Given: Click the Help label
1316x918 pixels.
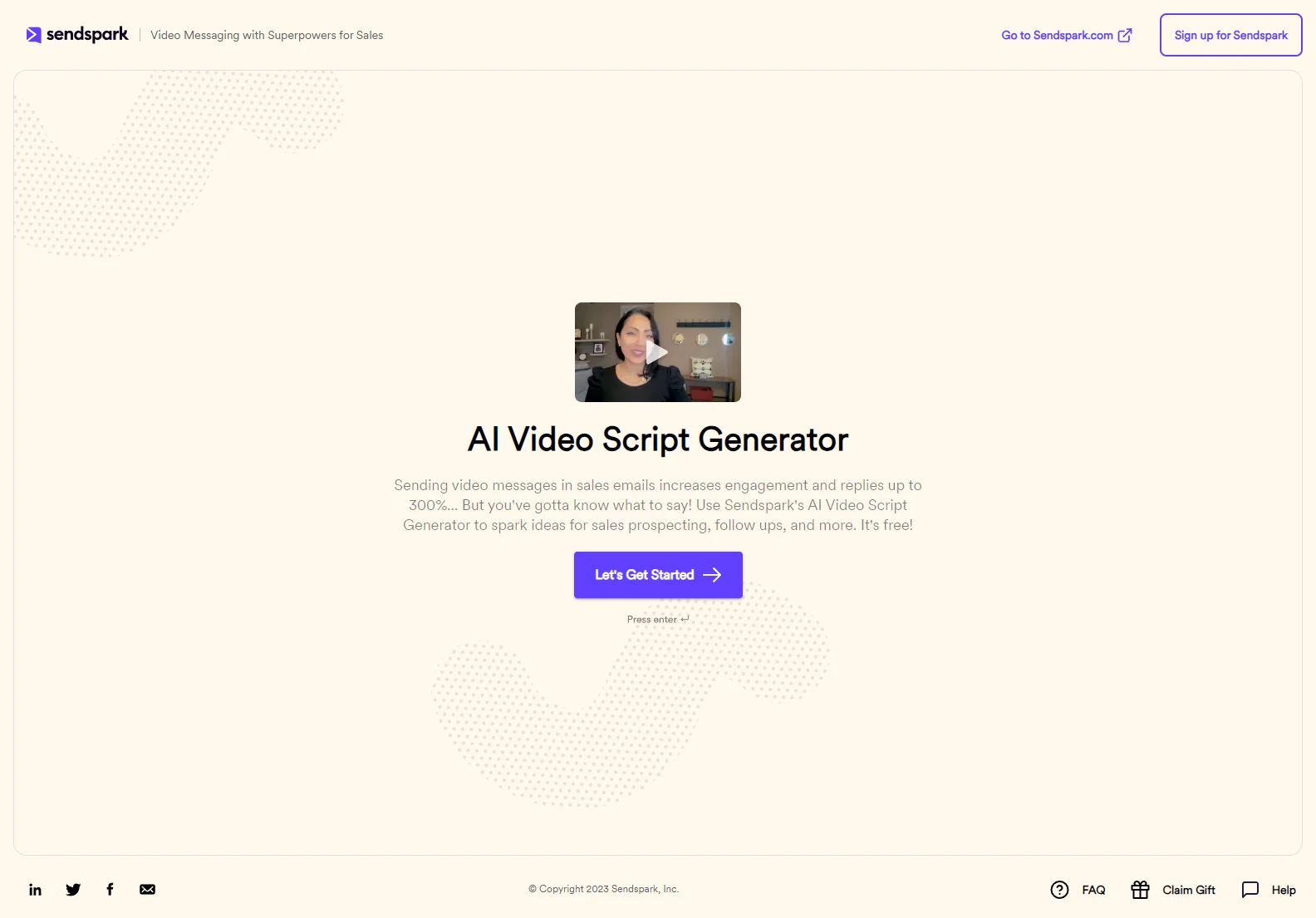Looking at the screenshot, I should 1284,890.
